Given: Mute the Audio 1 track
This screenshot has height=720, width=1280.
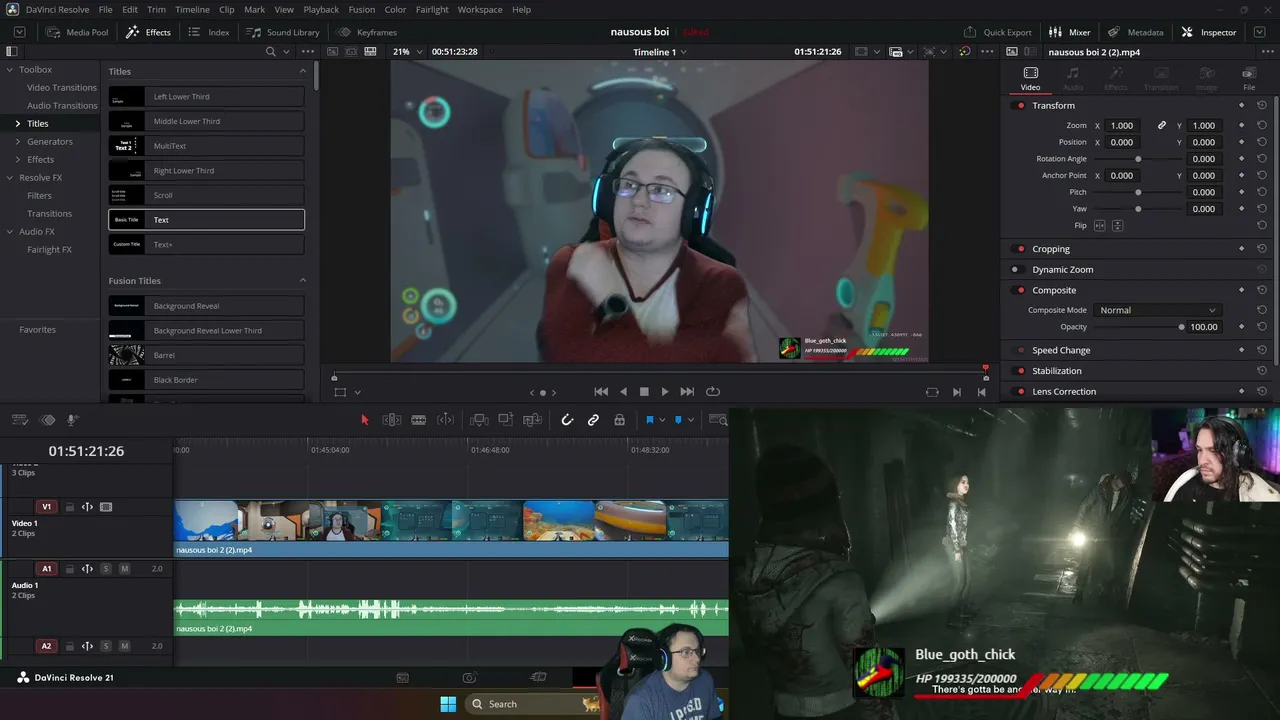Looking at the screenshot, I should pos(124,569).
